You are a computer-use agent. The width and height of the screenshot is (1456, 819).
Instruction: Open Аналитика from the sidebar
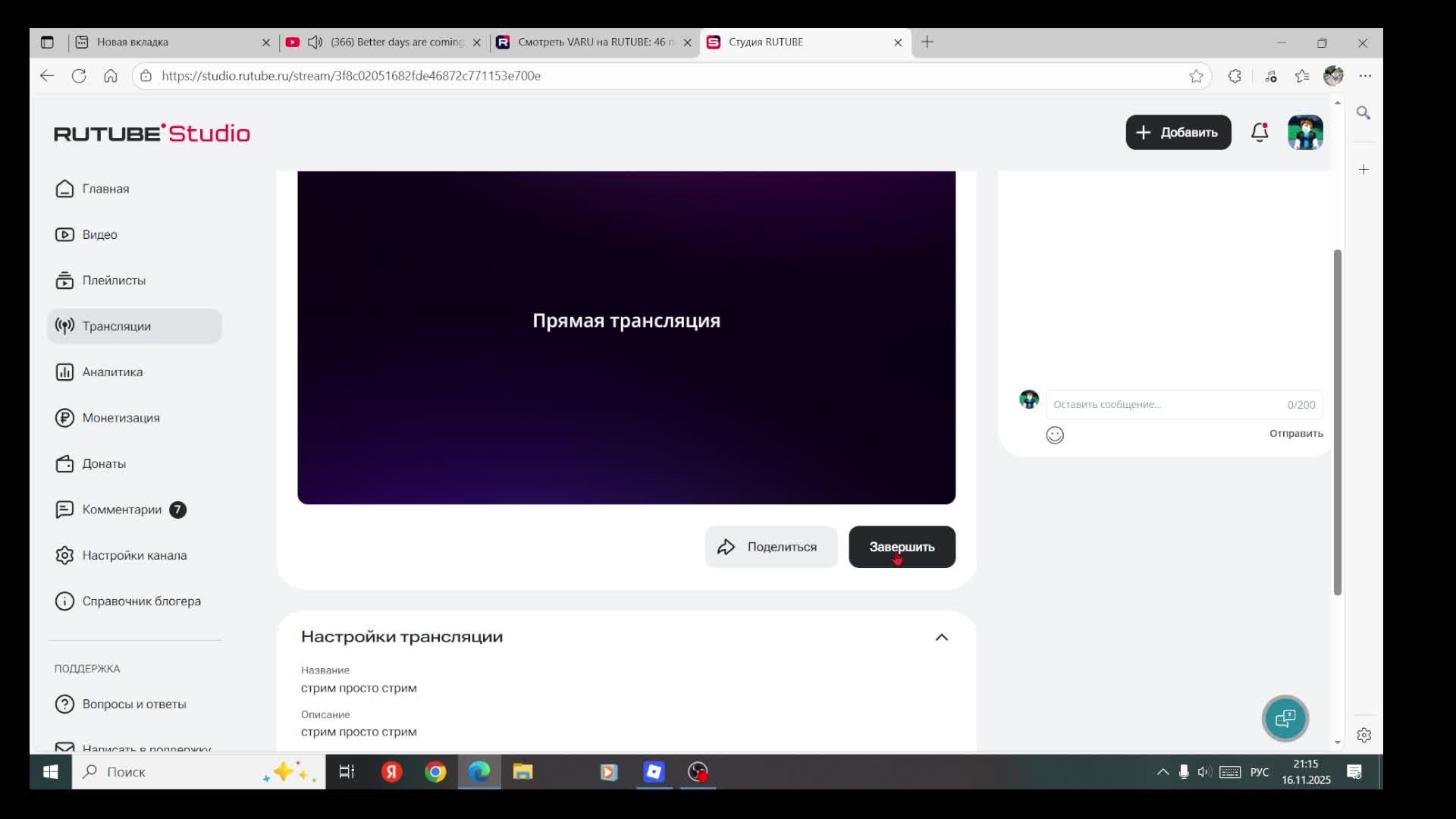(112, 372)
